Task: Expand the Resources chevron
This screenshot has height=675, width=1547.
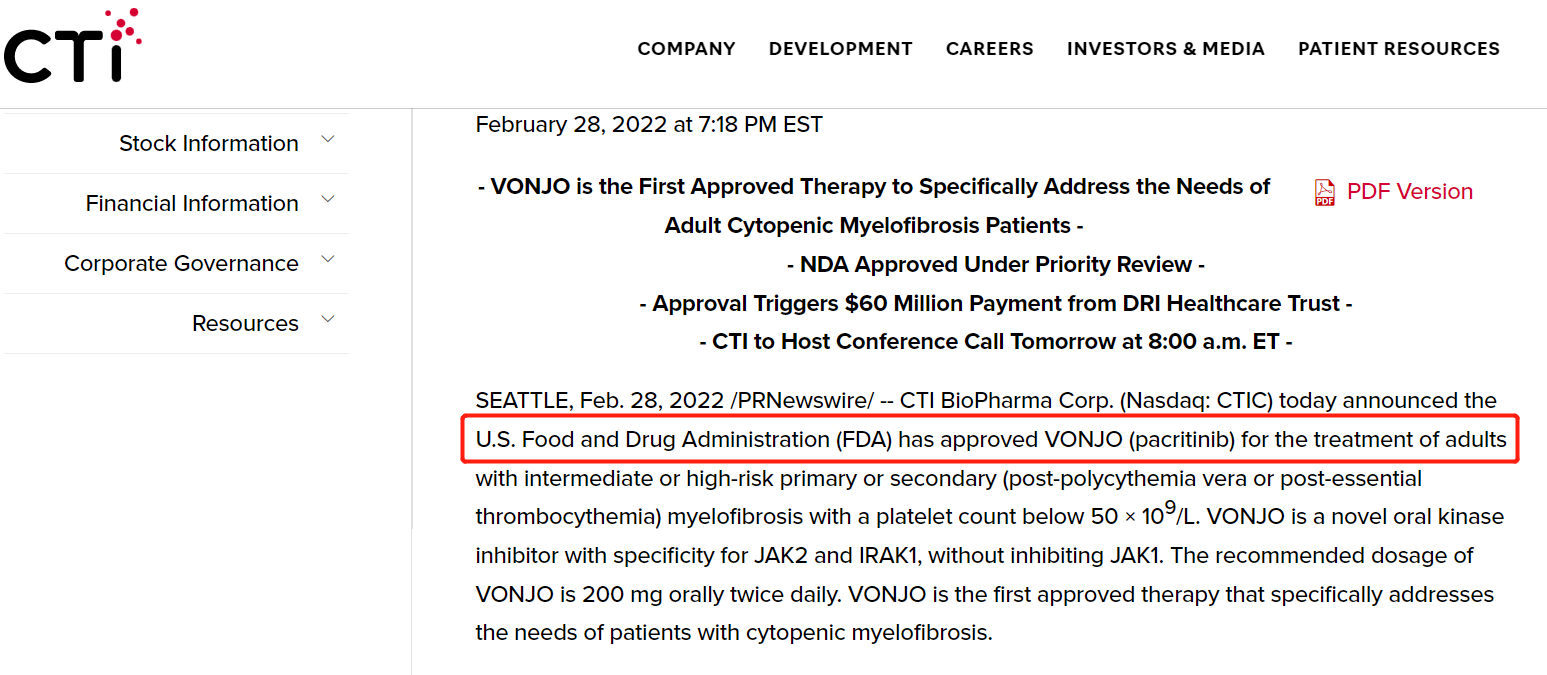Action: click(327, 320)
